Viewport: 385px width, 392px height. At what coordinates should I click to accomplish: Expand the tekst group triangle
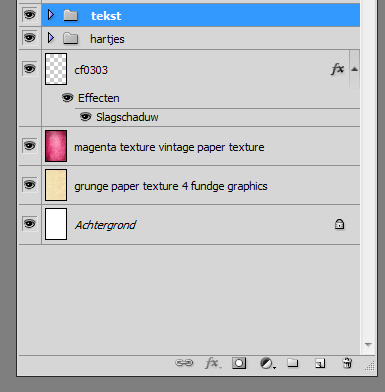click(x=51, y=15)
